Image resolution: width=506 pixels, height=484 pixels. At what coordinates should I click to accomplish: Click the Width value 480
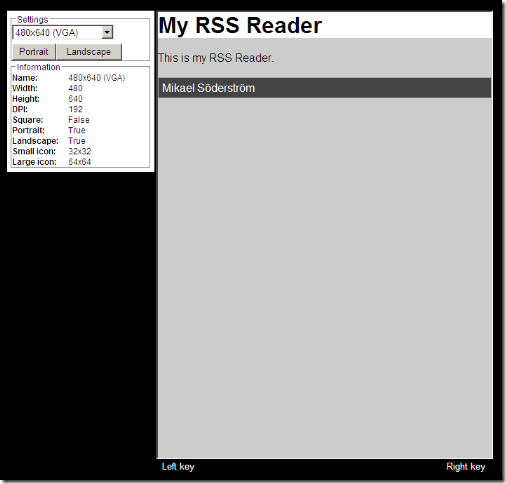coord(75,88)
